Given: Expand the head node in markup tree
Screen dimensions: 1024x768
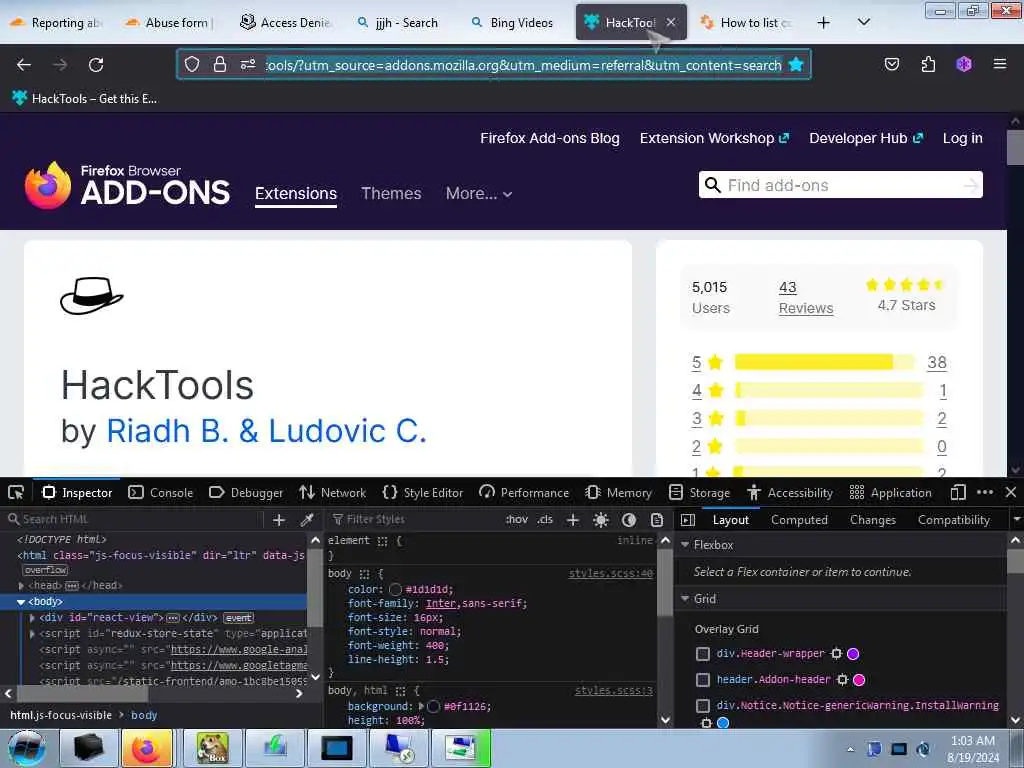Looking at the screenshot, I should coord(22,586).
